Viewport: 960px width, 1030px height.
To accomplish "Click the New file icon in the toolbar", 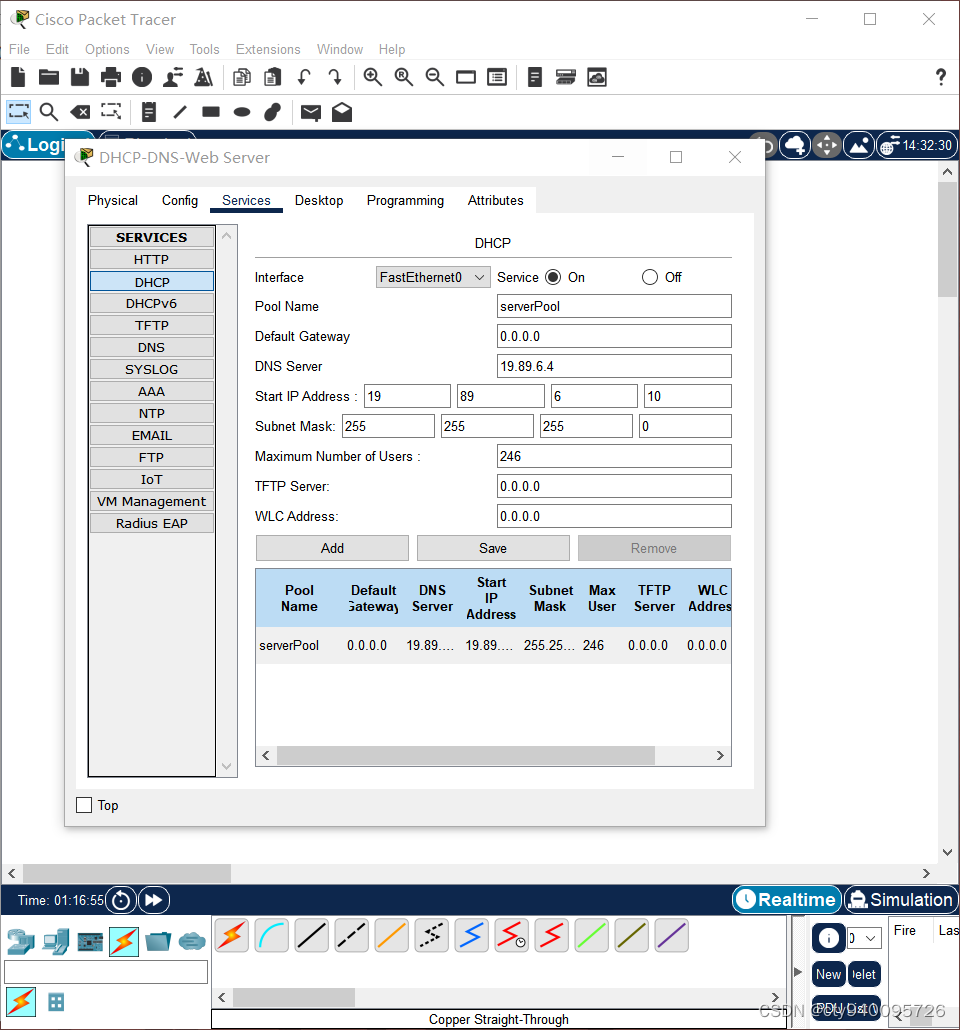I will coord(18,78).
